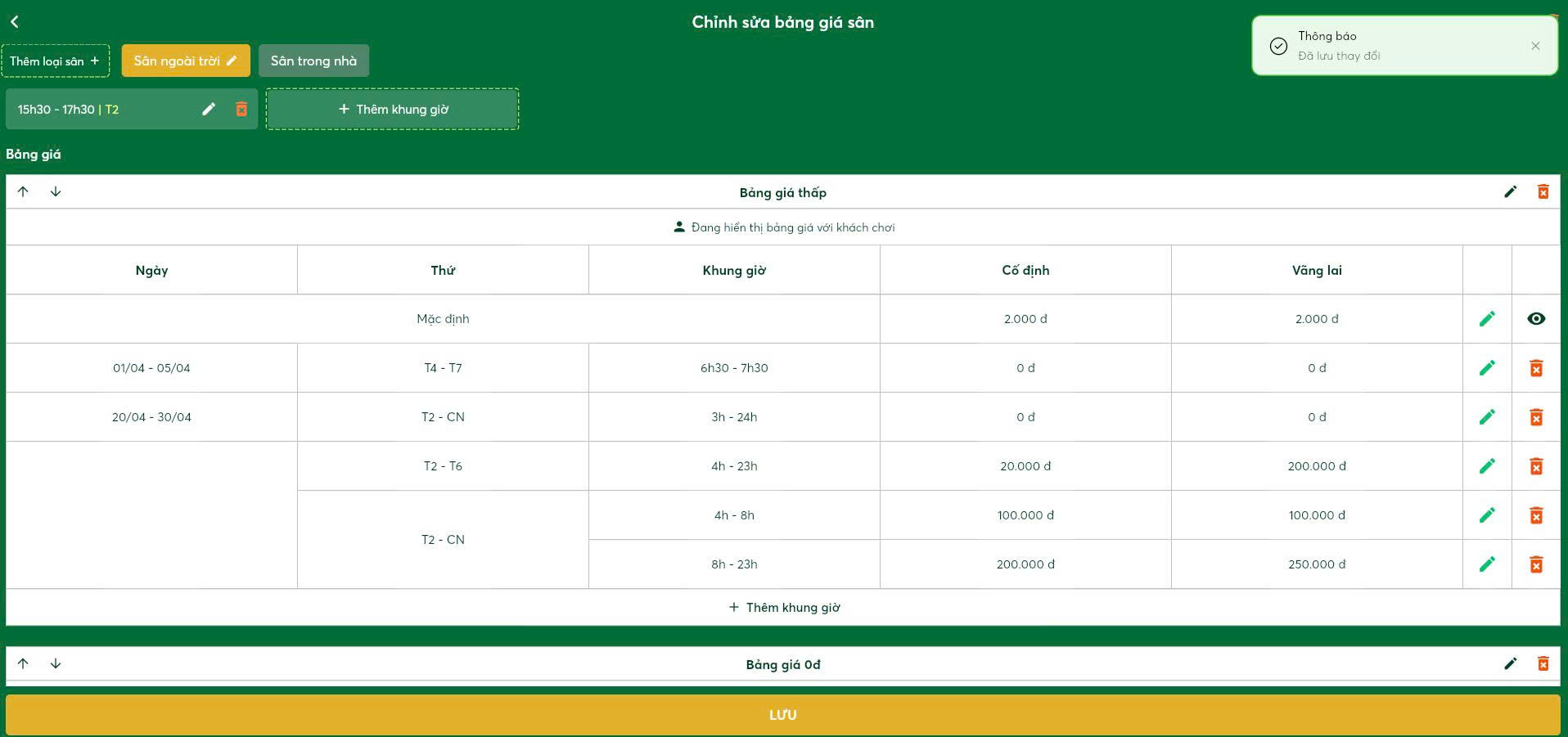Image resolution: width=1568 pixels, height=737 pixels.
Task: Edit the 15h30 - 17h30 time slot
Action: [x=209, y=109]
